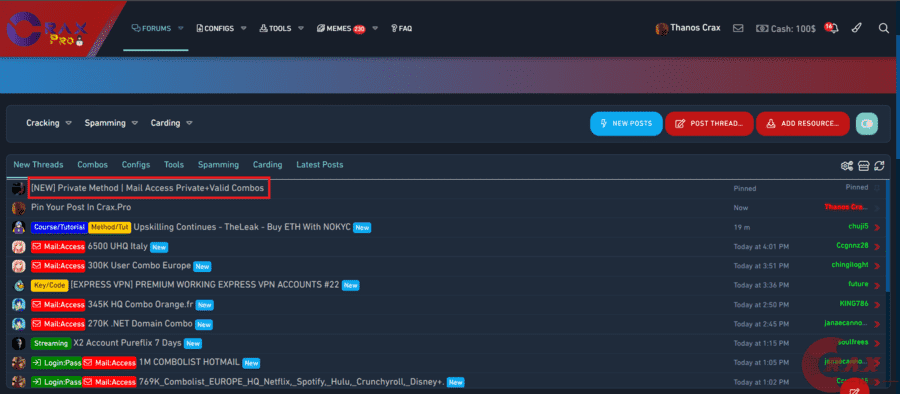Click red arrow on the KING786 row

point(876,305)
